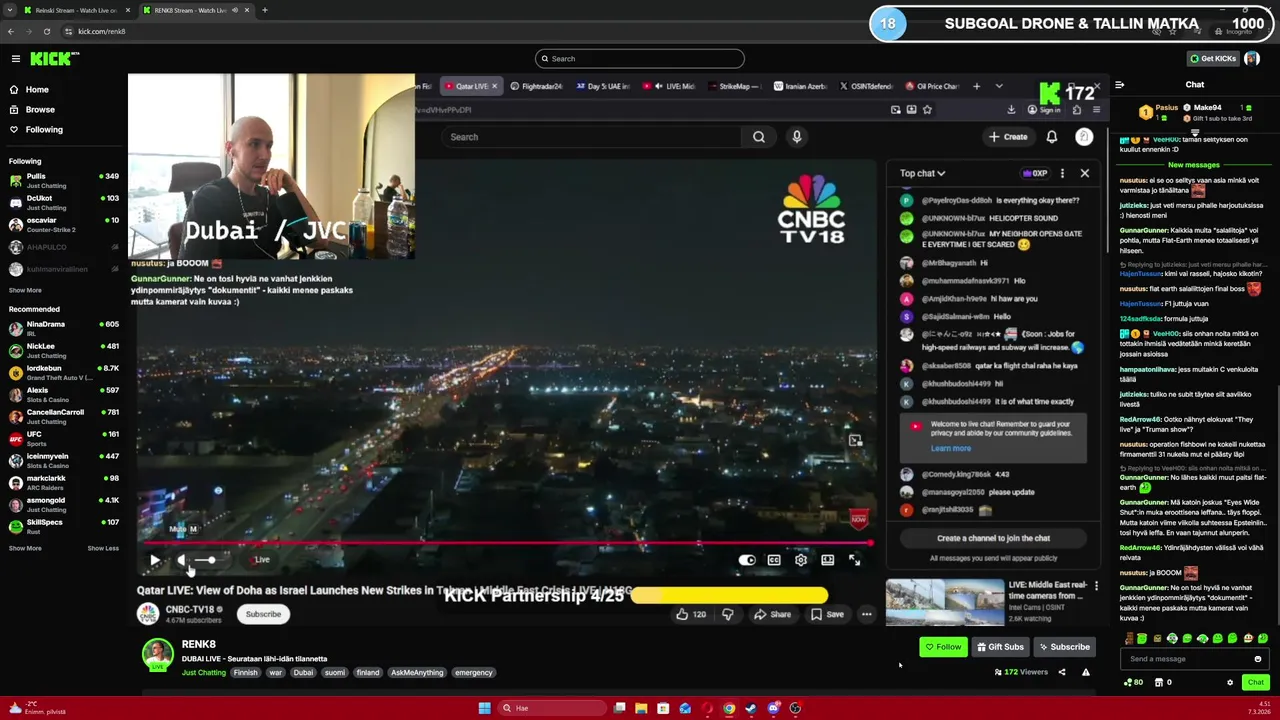
Task: Toggle closed captions in YouTube player
Action: click(x=774, y=560)
